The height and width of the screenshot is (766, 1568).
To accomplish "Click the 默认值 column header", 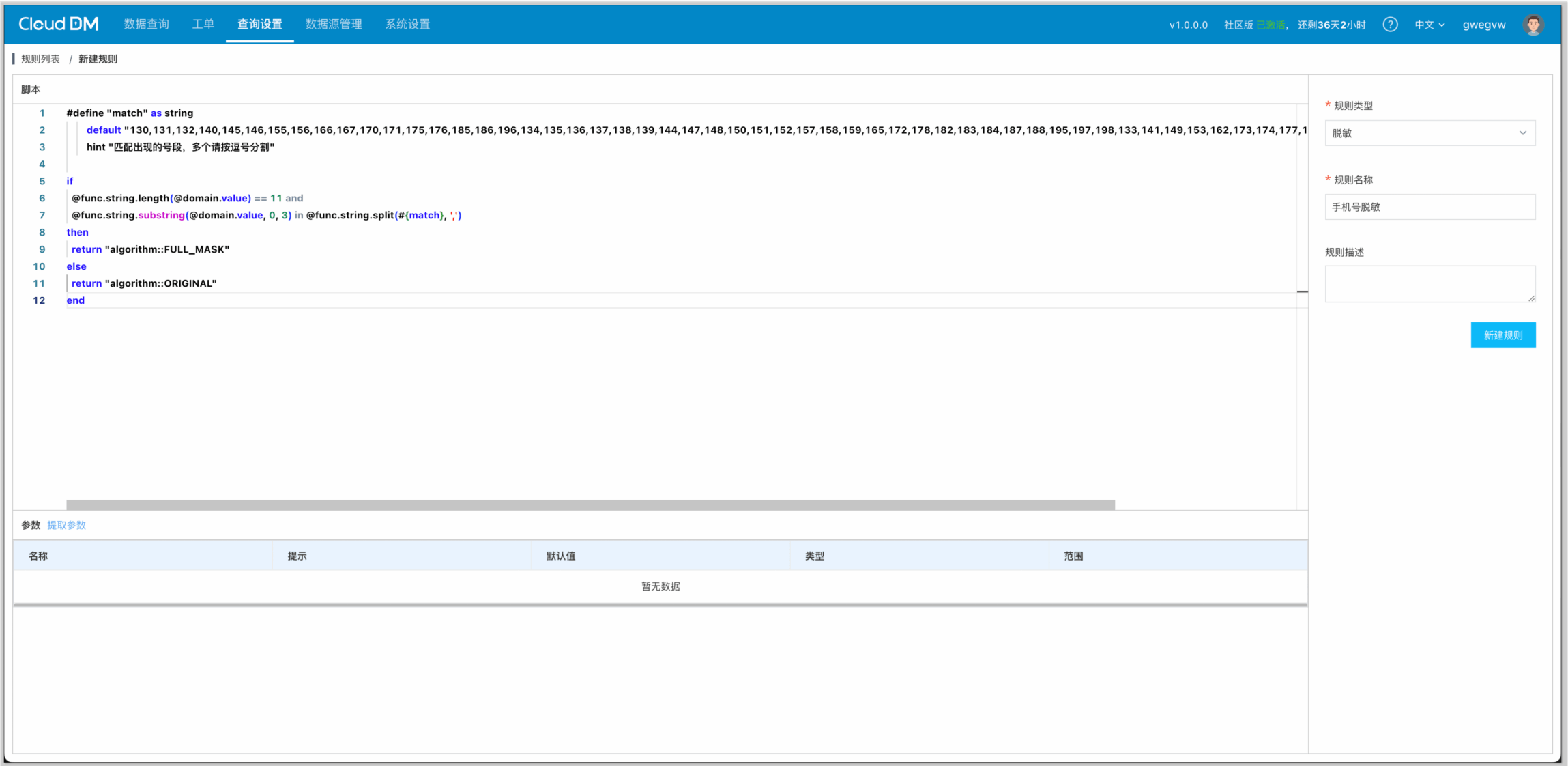I will coord(560,556).
